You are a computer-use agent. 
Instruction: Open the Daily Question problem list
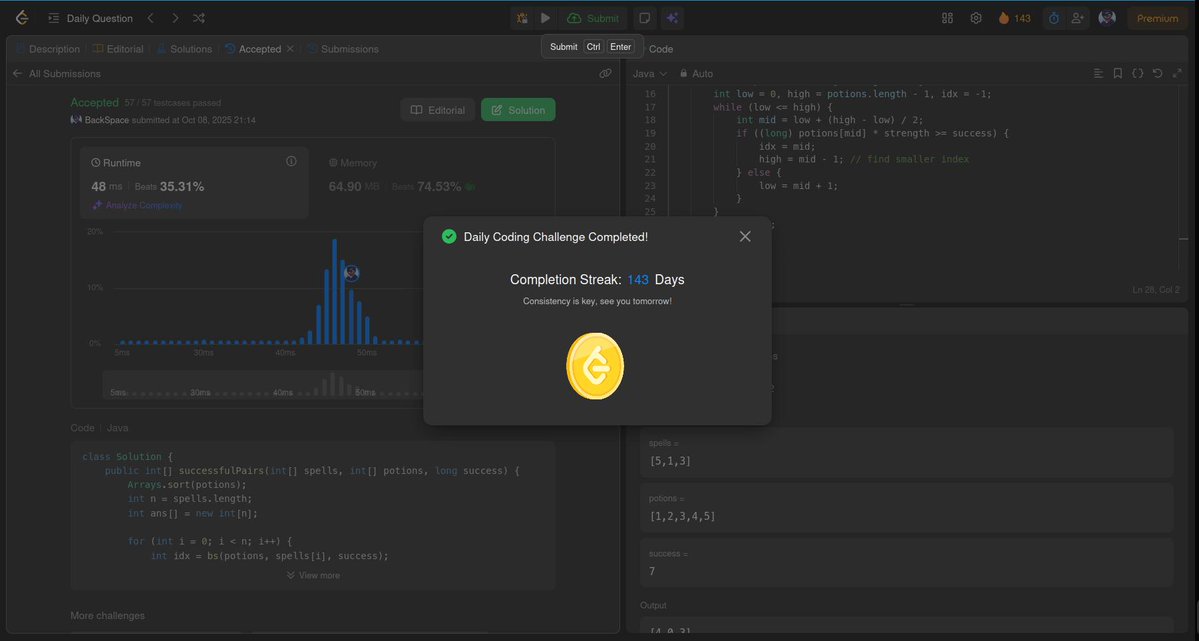90,18
